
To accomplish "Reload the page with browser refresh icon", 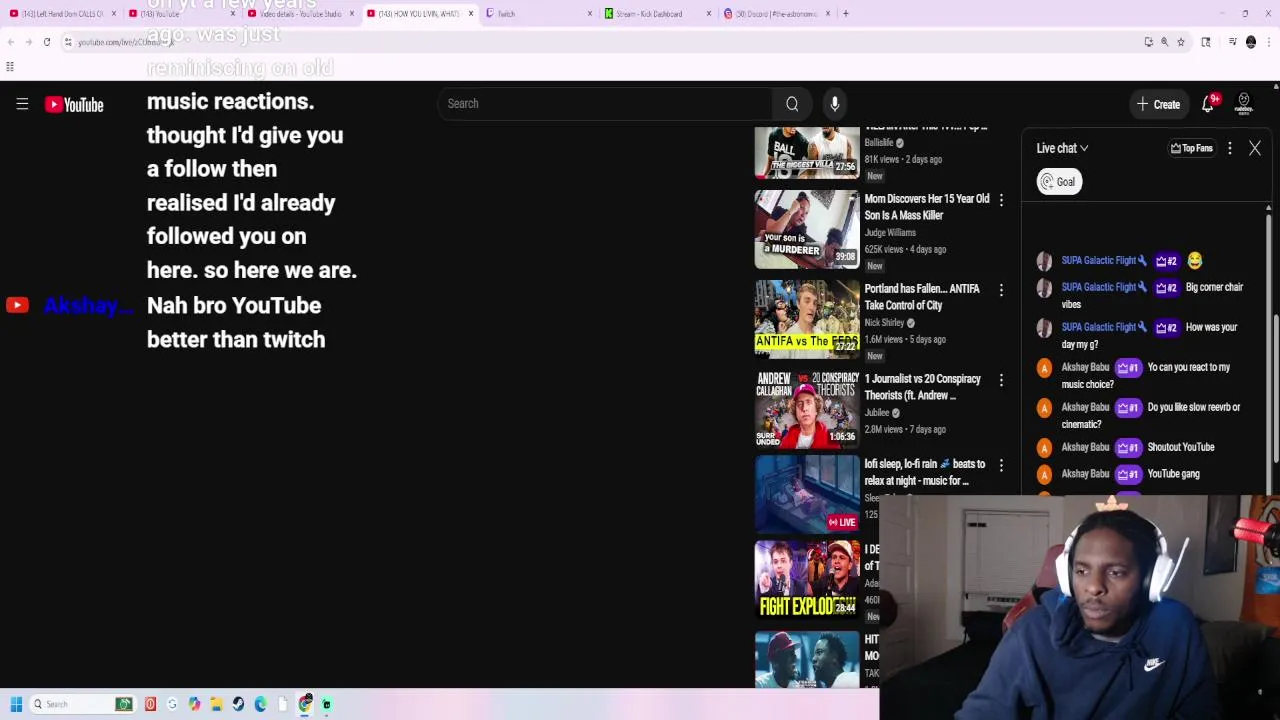I will click(x=47, y=42).
